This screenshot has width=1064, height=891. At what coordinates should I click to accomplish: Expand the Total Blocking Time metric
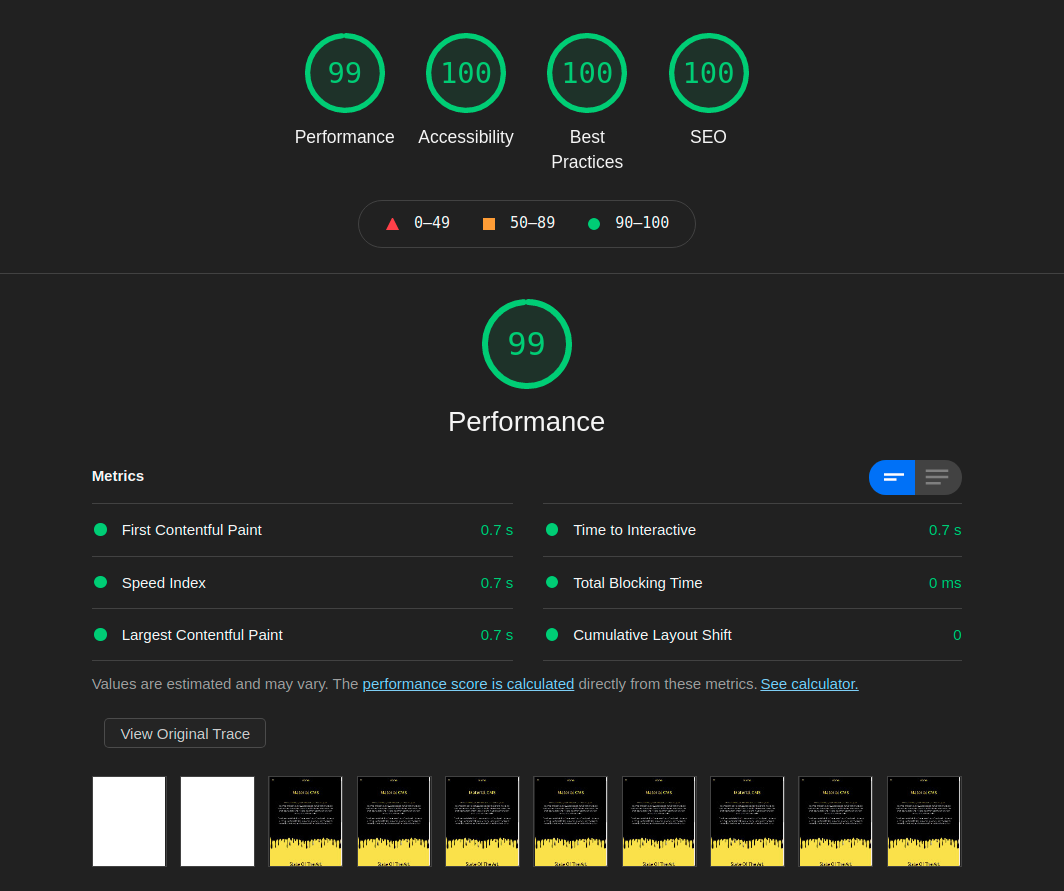coord(637,583)
